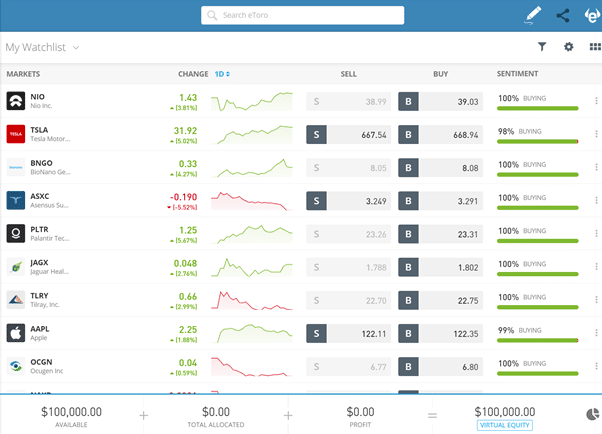Open the filter funnel icon
This screenshot has height=434, width=602.
(x=542, y=47)
